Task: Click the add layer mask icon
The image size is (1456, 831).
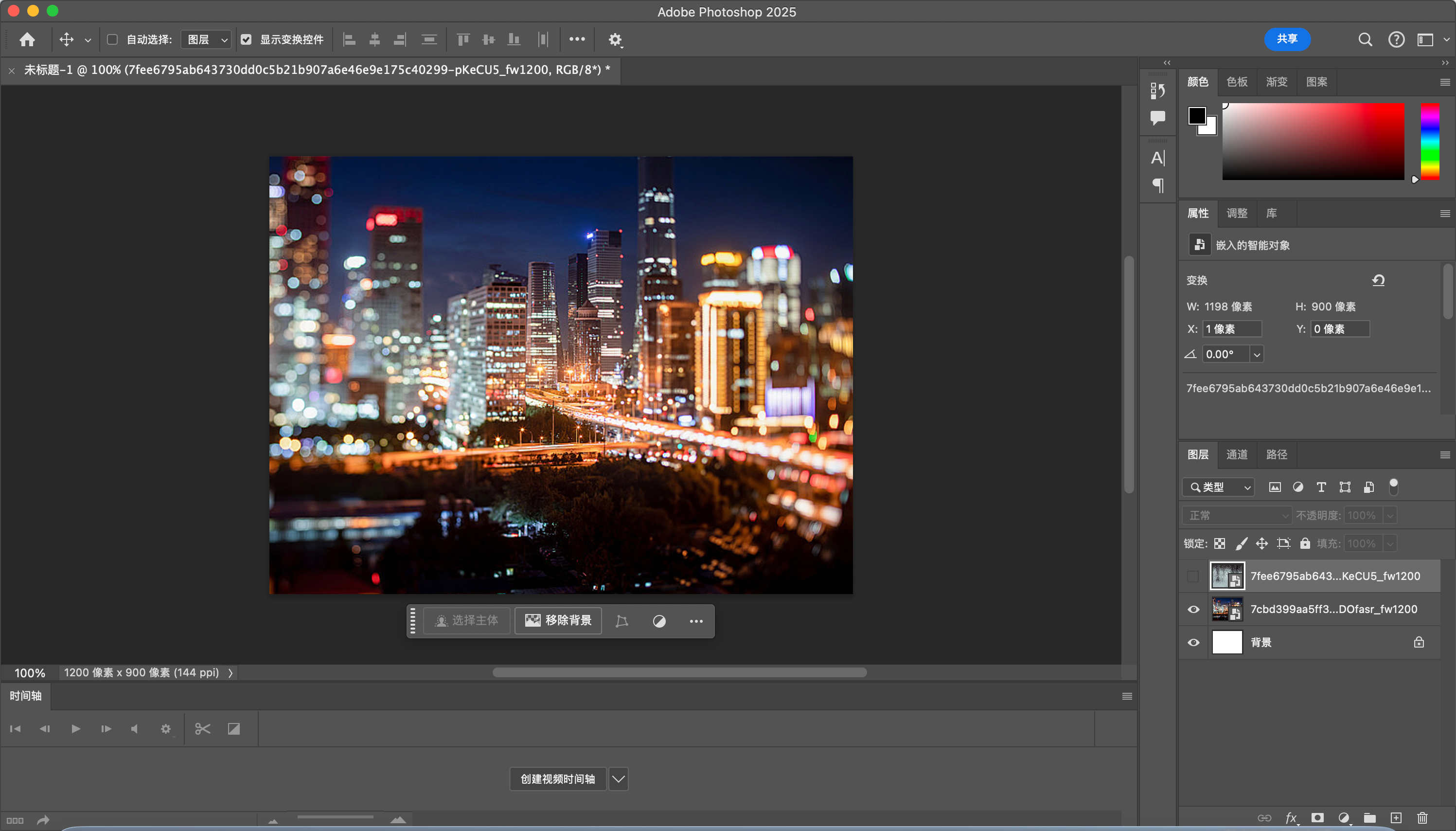Action: (x=1317, y=817)
